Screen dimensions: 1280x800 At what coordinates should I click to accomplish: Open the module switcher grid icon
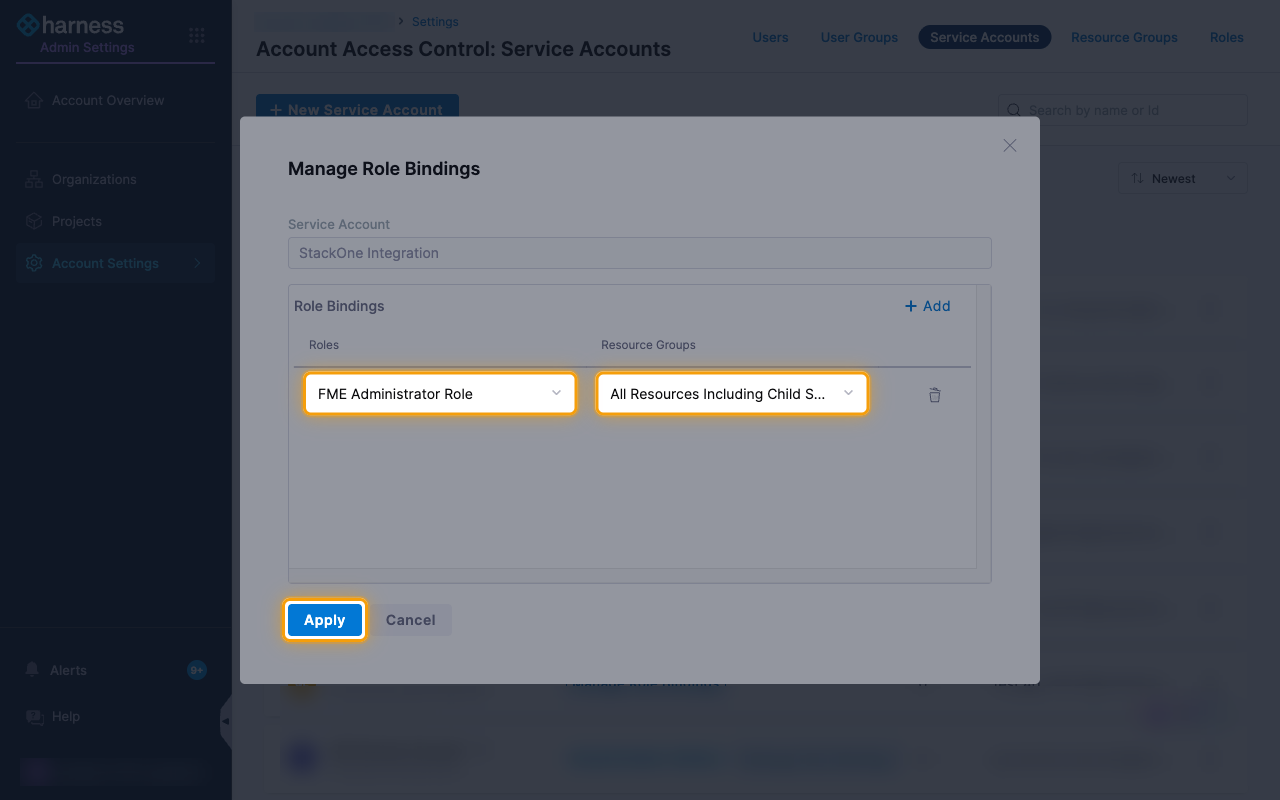(x=197, y=36)
